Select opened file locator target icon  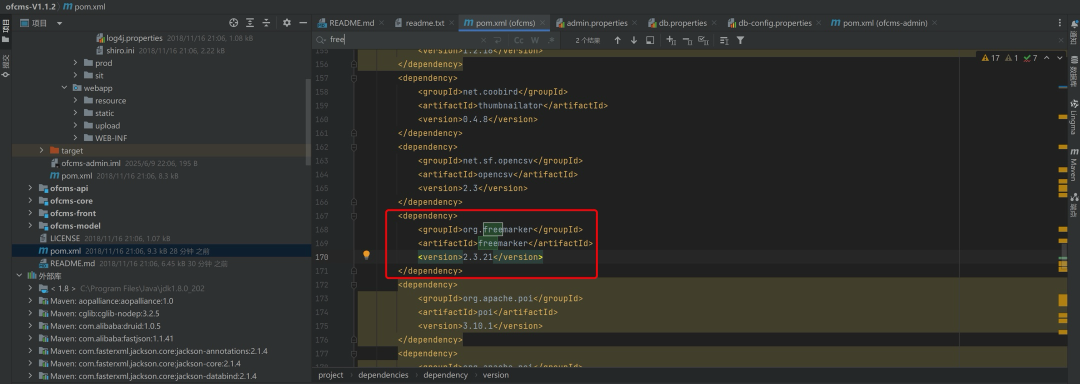(x=233, y=23)
